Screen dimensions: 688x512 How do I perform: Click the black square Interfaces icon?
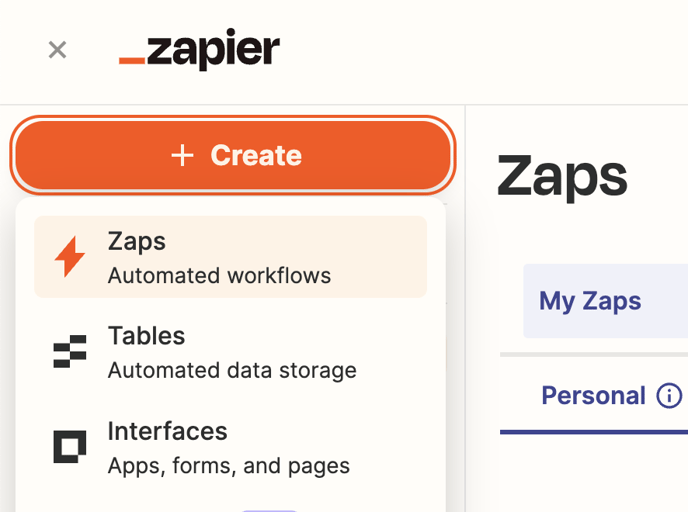(70, 447)
